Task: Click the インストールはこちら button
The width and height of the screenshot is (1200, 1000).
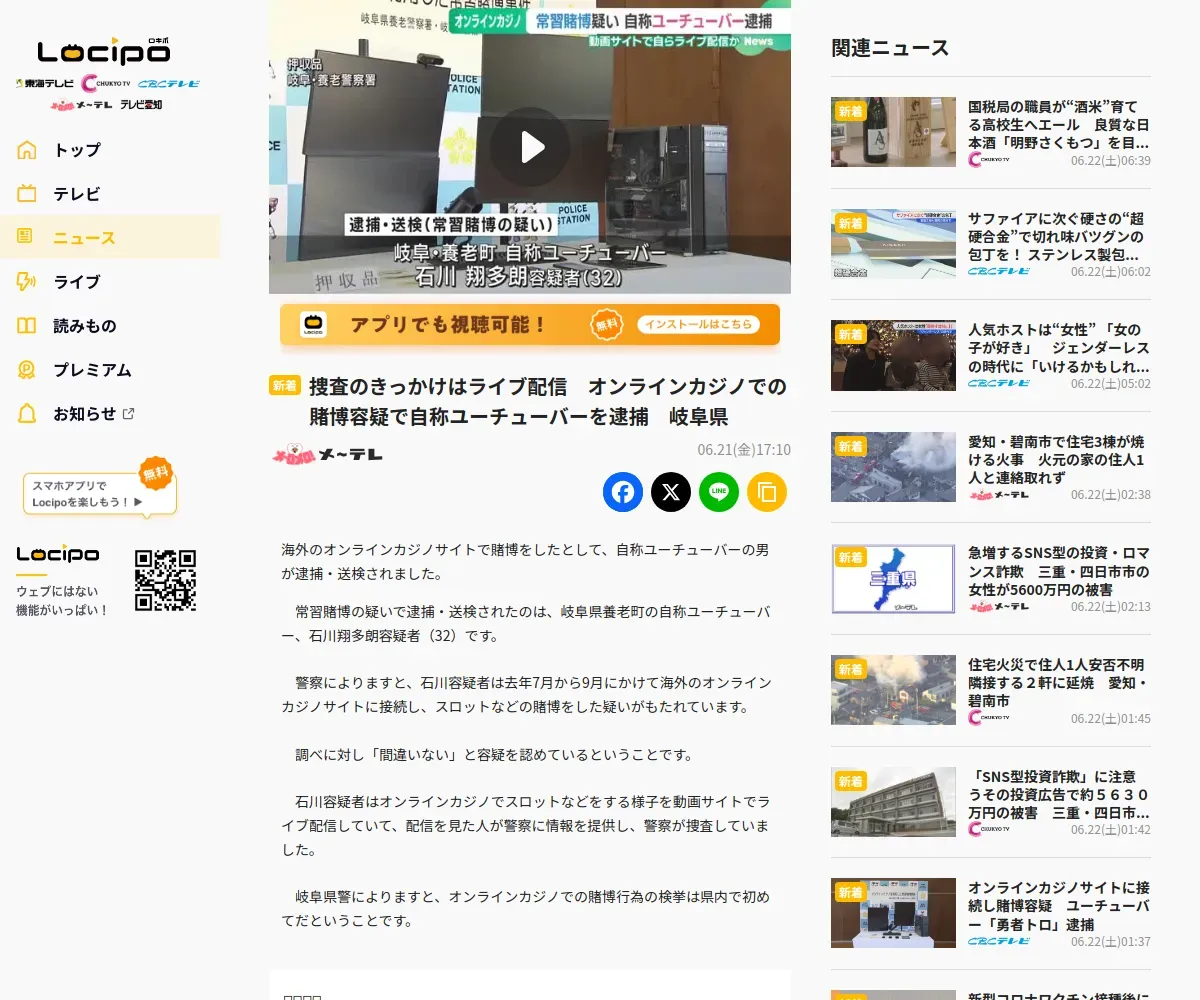Action: pos(697,325)
